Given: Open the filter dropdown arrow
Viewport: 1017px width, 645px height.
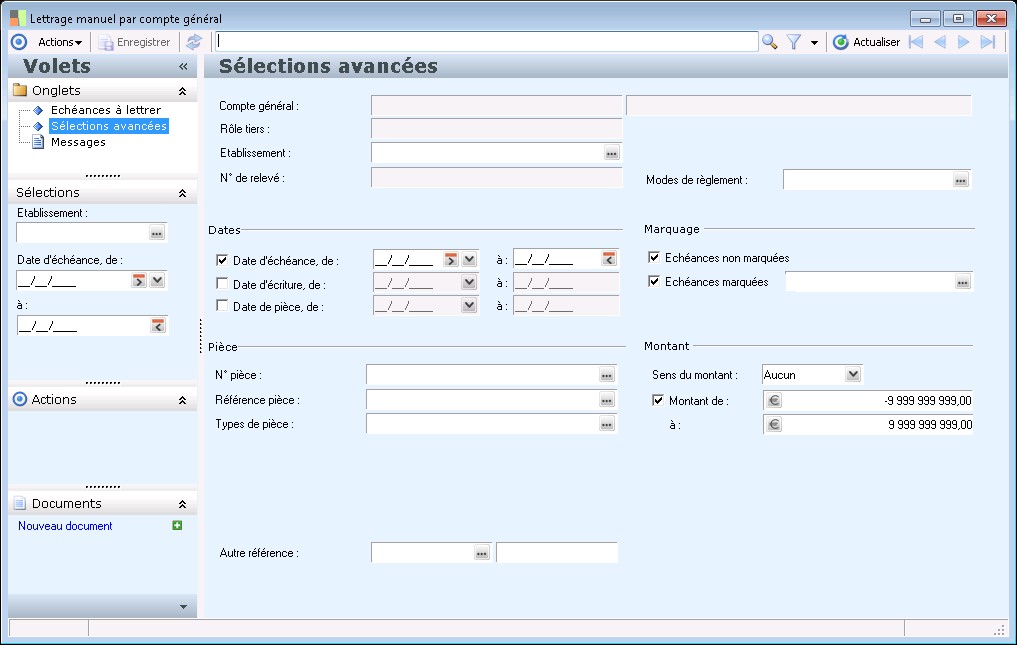Looking at the screenshot, I should tap(814, 43).
